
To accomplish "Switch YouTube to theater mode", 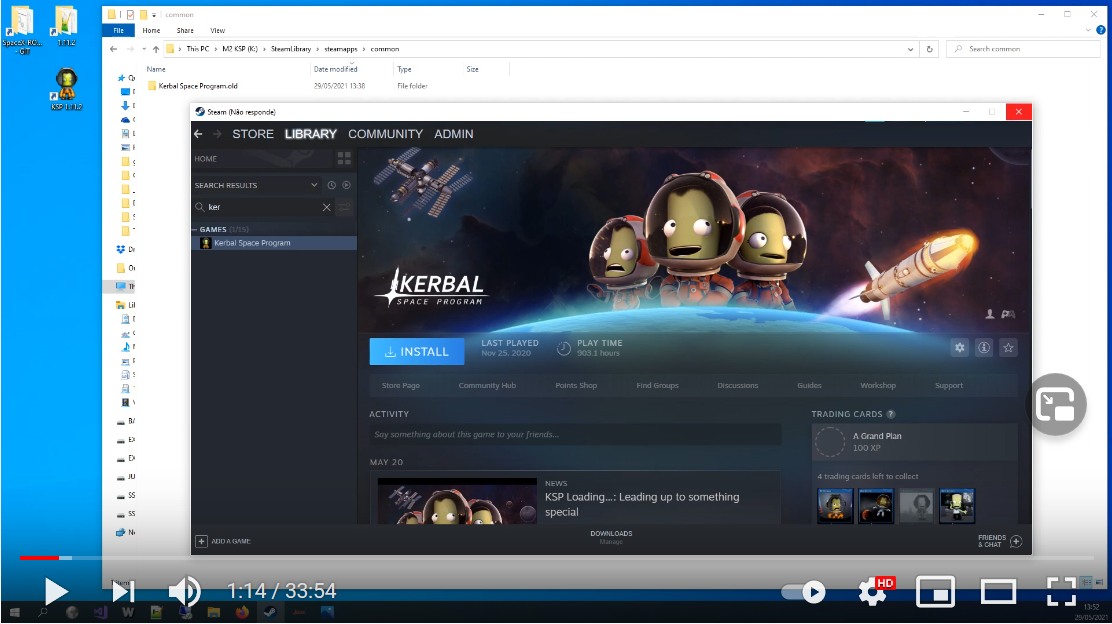I will (998, 591).
